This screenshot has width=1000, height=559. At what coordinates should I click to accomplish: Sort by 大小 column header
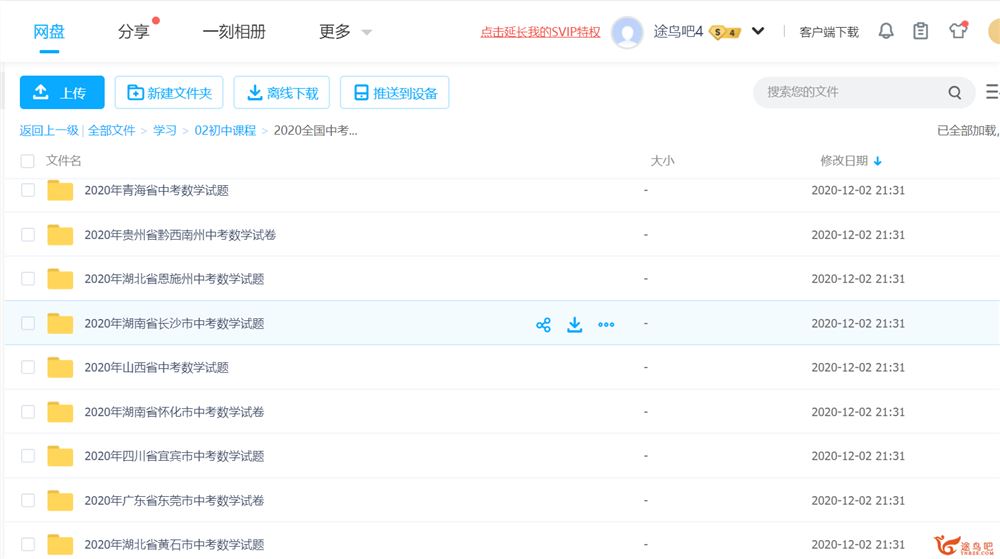pyautogui.click(x=662, y=161)
